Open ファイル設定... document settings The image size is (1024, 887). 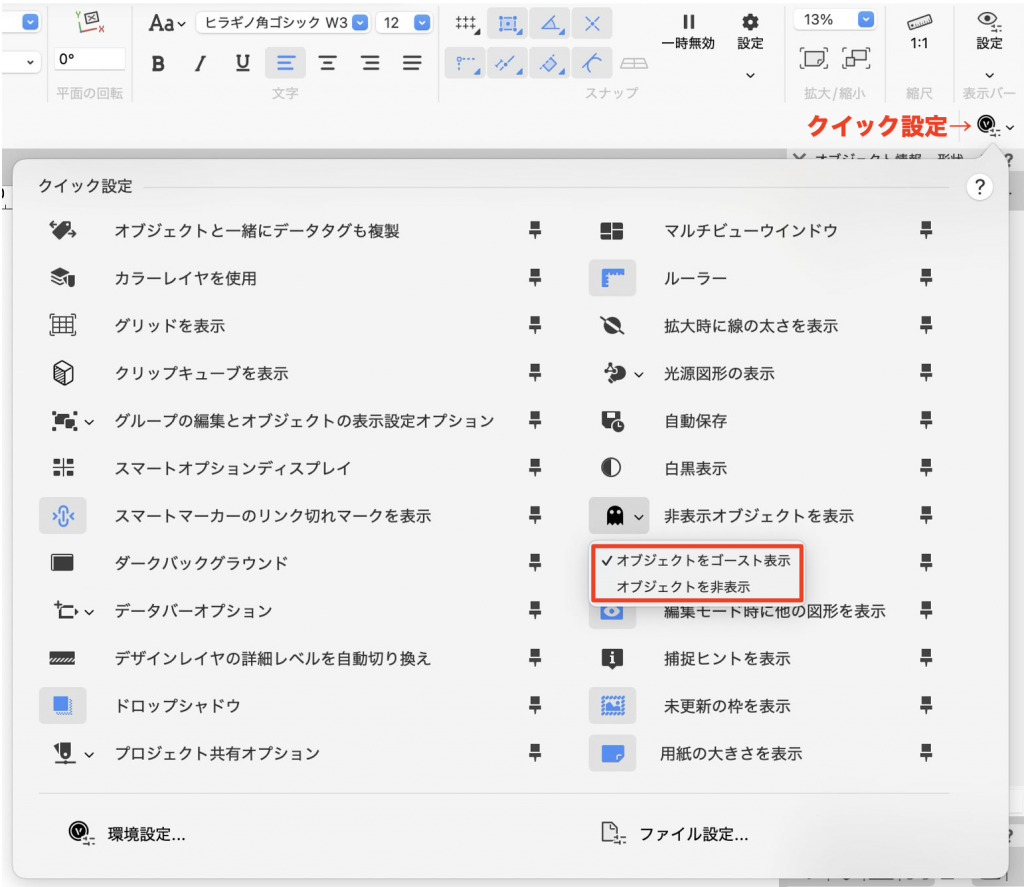pos(675,833)
